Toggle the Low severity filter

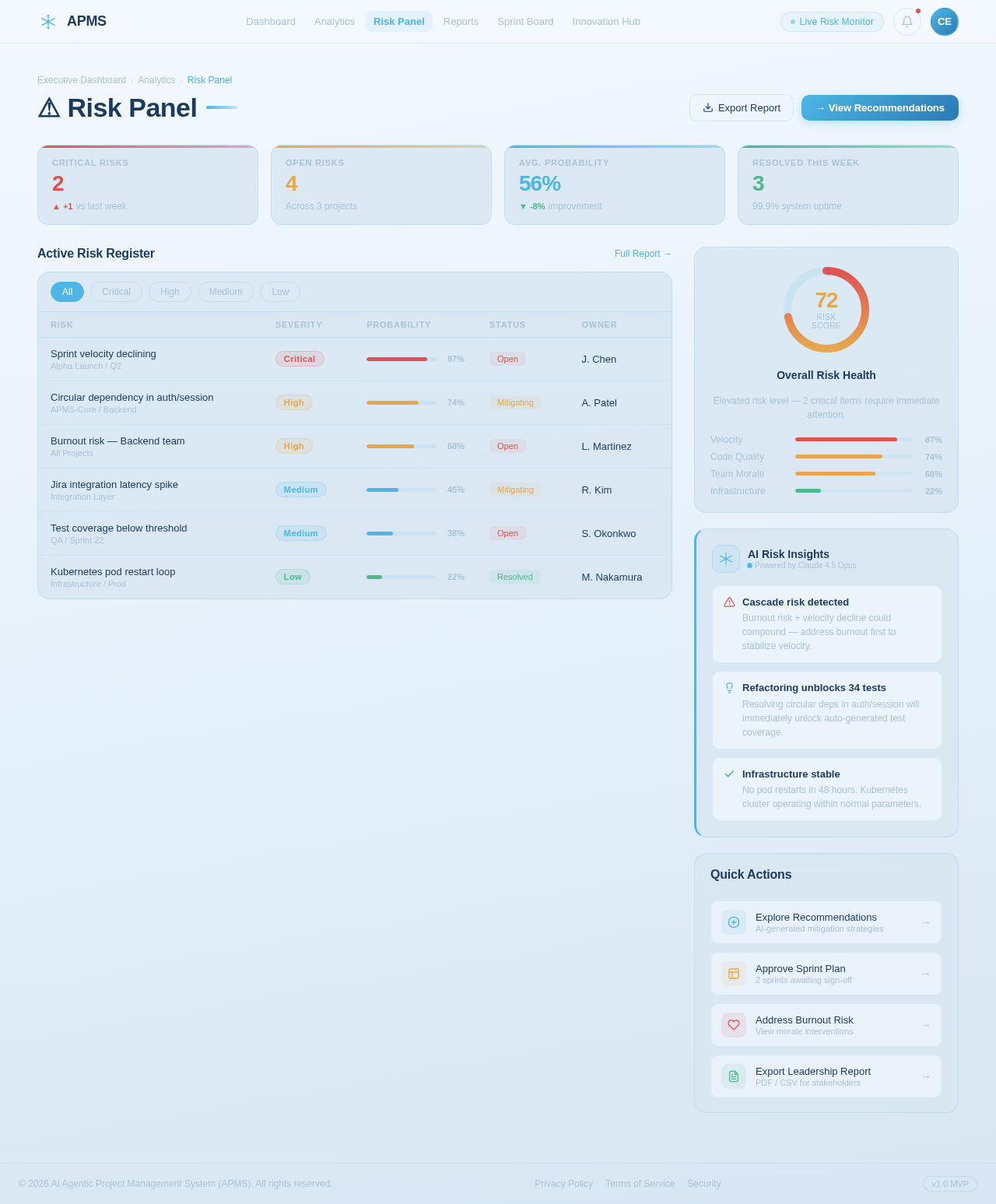point(279,292)
